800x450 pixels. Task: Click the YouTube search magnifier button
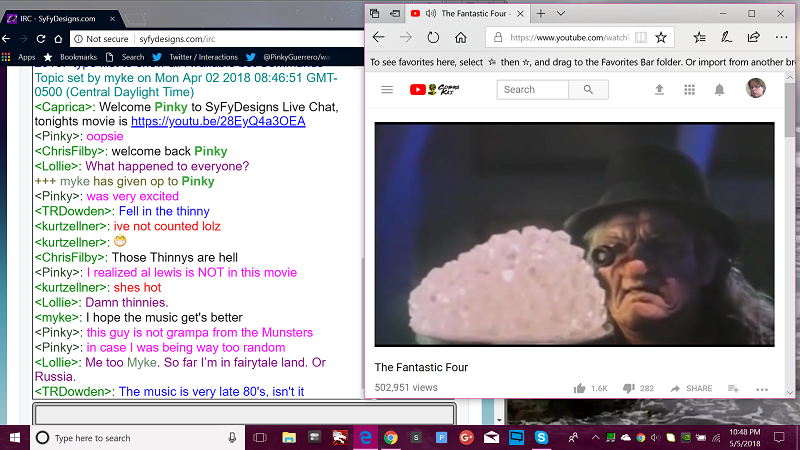tap(588, 90)
